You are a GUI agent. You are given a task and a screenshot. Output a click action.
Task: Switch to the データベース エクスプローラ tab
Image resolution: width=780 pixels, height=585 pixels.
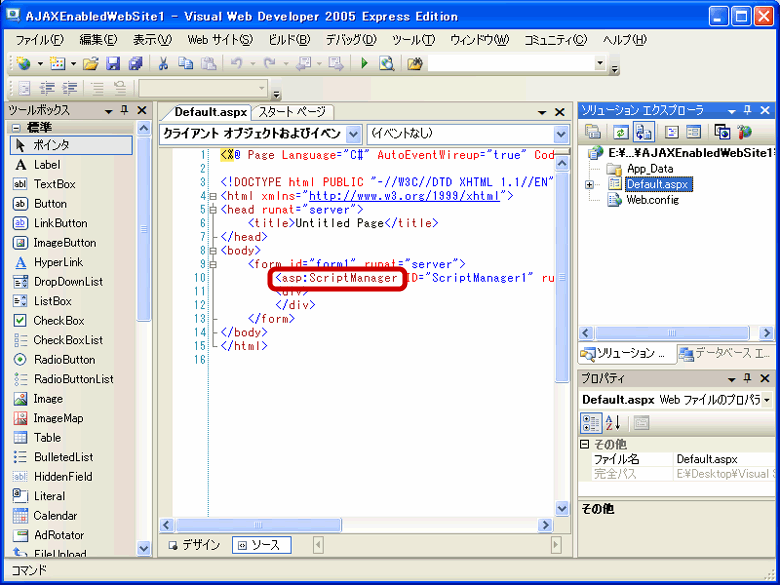click(726, 353)
